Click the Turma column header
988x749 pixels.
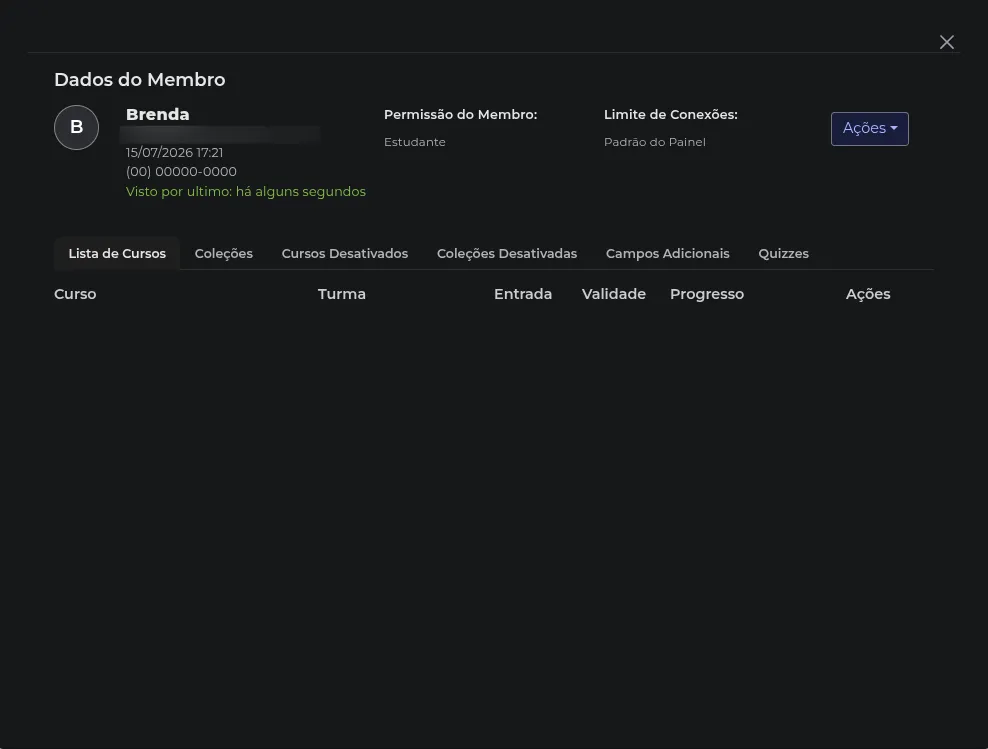click(x=342, y=294)
